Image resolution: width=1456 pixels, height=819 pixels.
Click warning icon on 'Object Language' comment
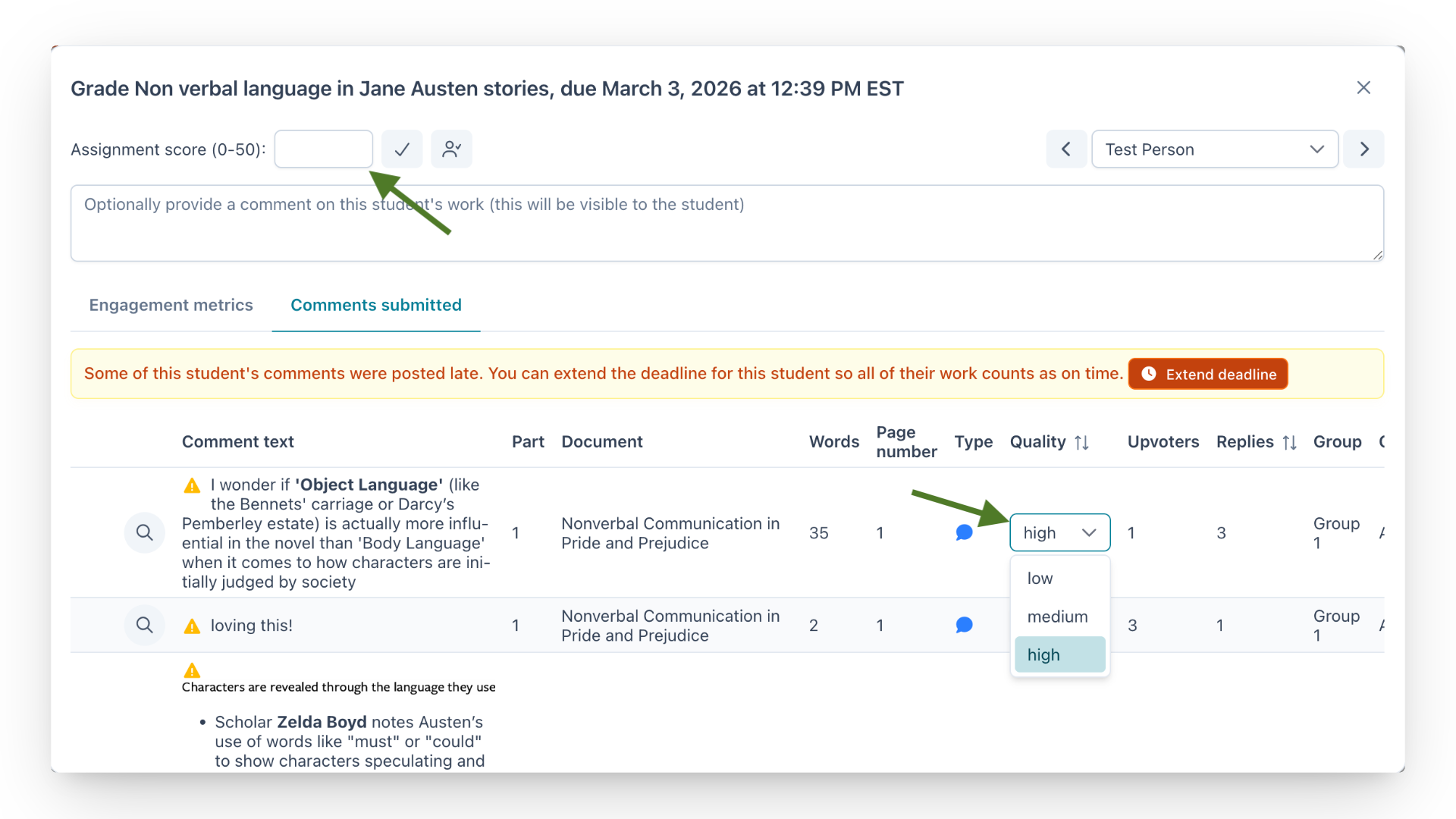point(193,485)
